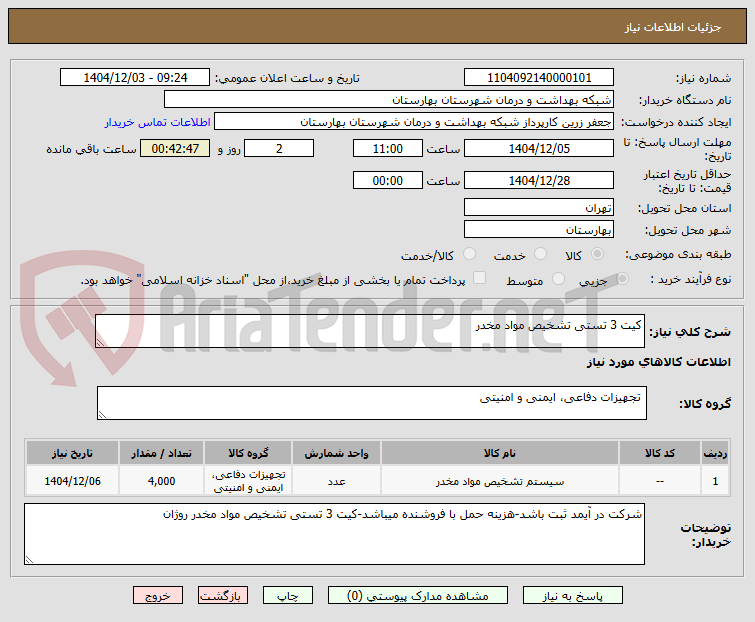Click the deadline time field 11:00
The image size is (755, 622).
click(388, 148)
